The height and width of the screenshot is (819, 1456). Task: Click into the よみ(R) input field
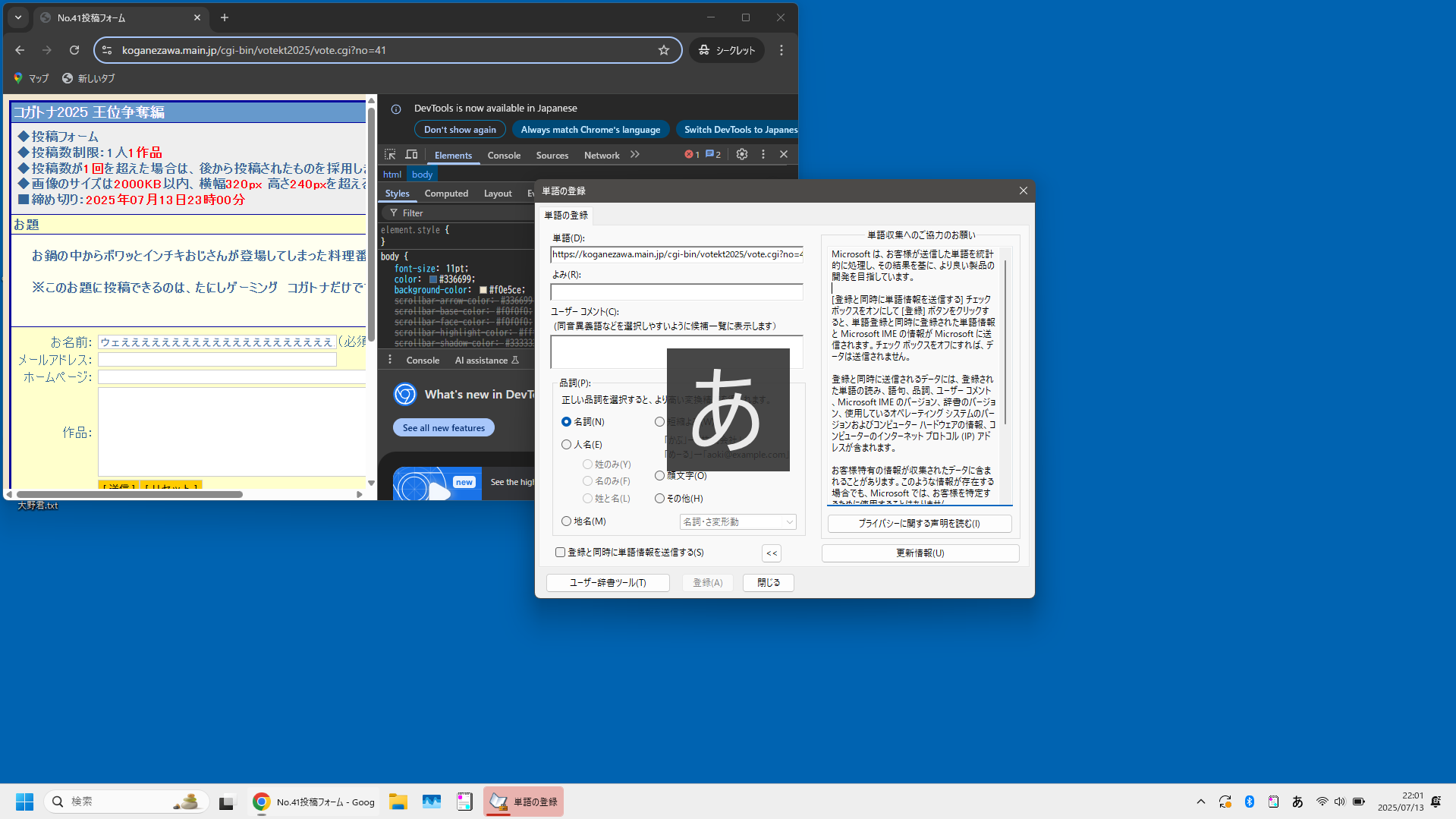coord(676,292)
